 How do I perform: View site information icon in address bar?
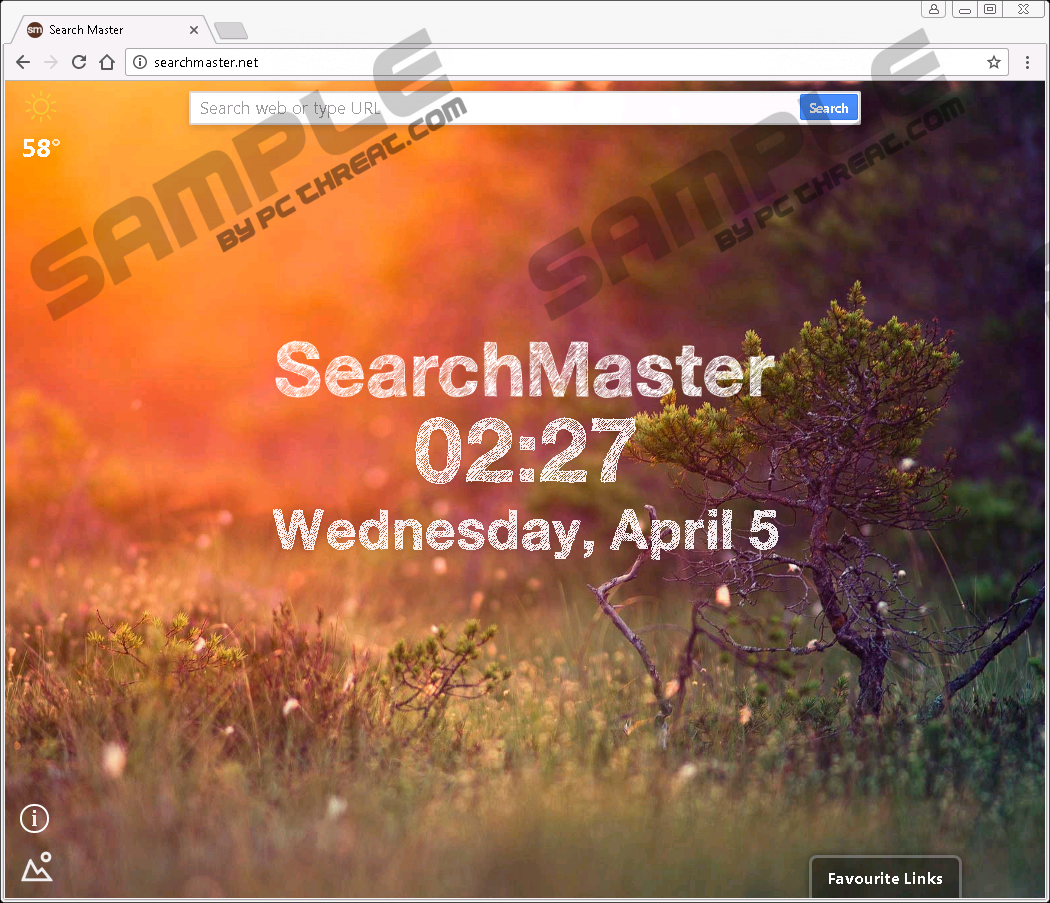coord(141,62)
